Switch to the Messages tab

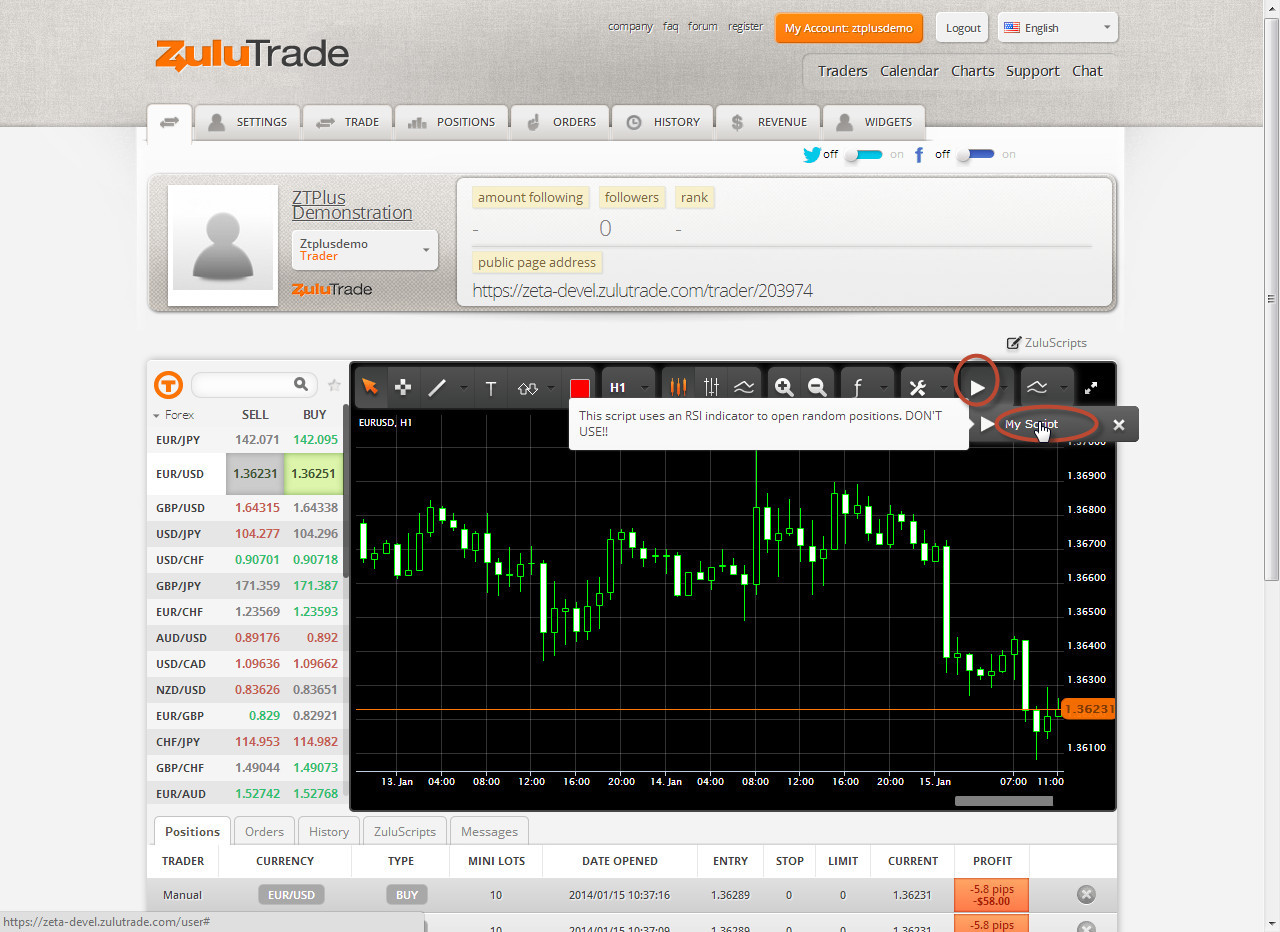(489, 831)
